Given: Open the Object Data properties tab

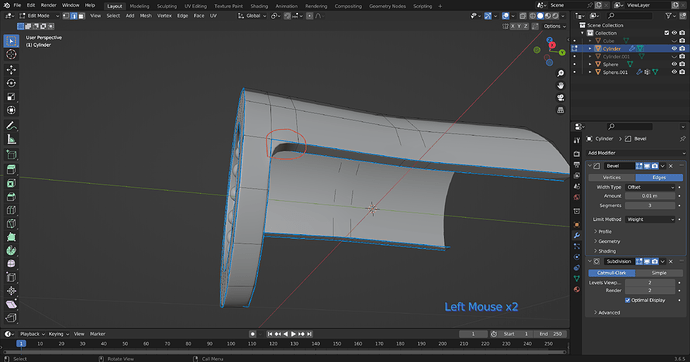Looking at the screenshot, I should click(576, 278).
